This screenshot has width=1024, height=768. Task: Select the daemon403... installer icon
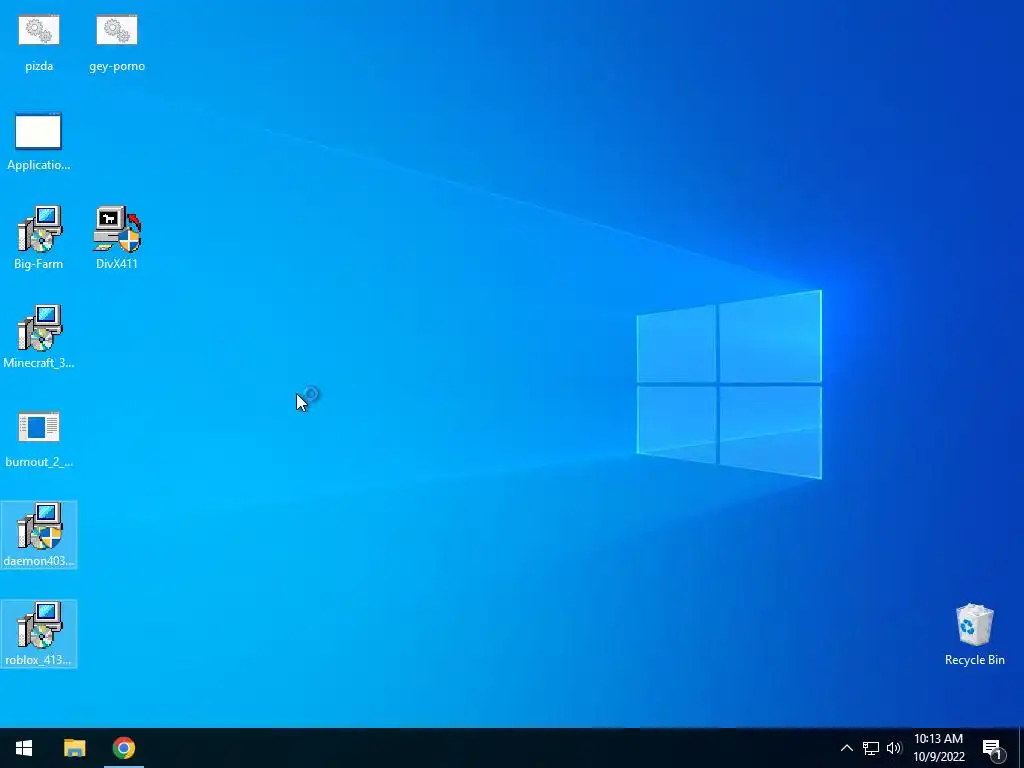click(x=39, y=535)
